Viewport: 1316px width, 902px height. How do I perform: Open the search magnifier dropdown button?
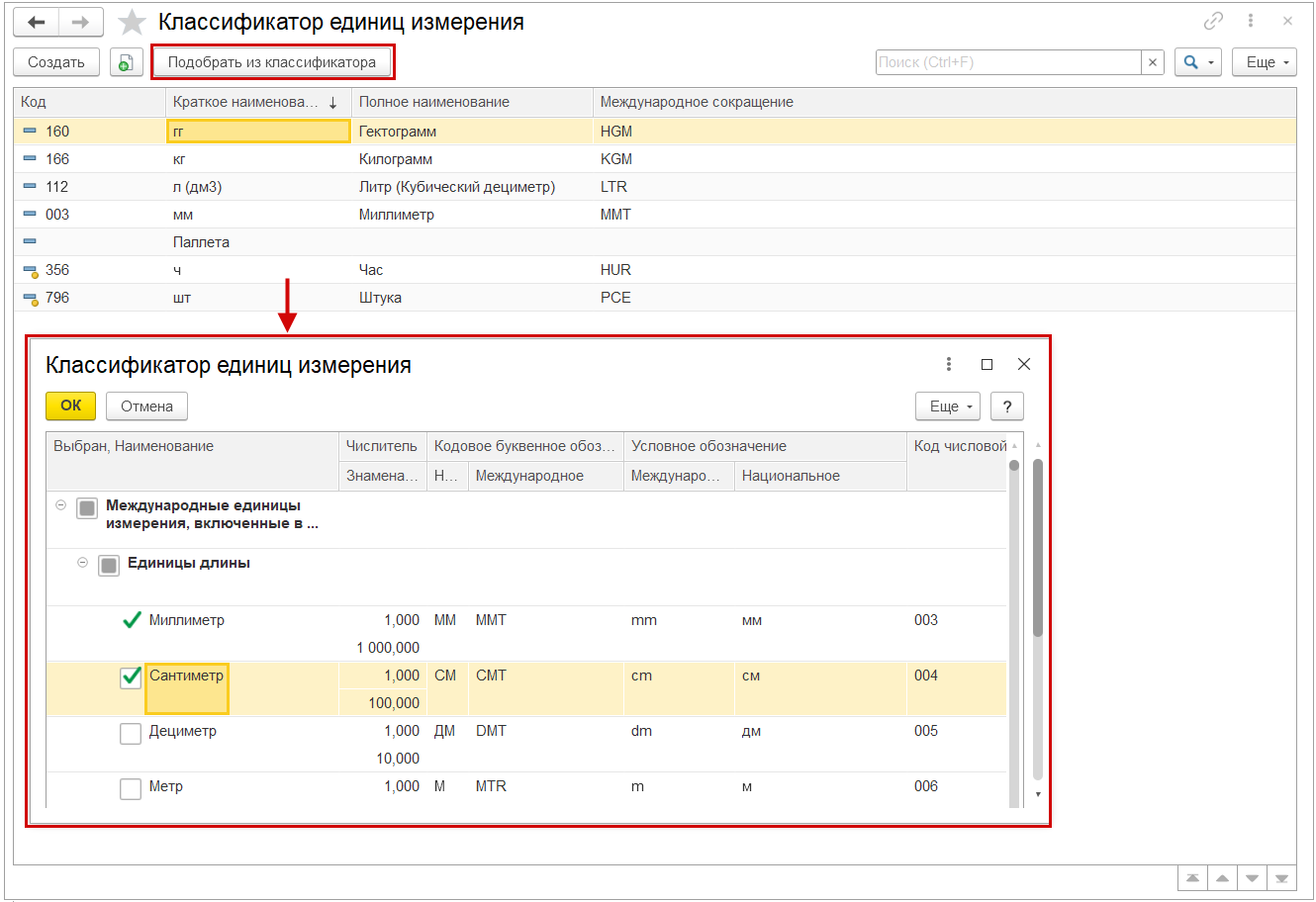[1197, 62]
